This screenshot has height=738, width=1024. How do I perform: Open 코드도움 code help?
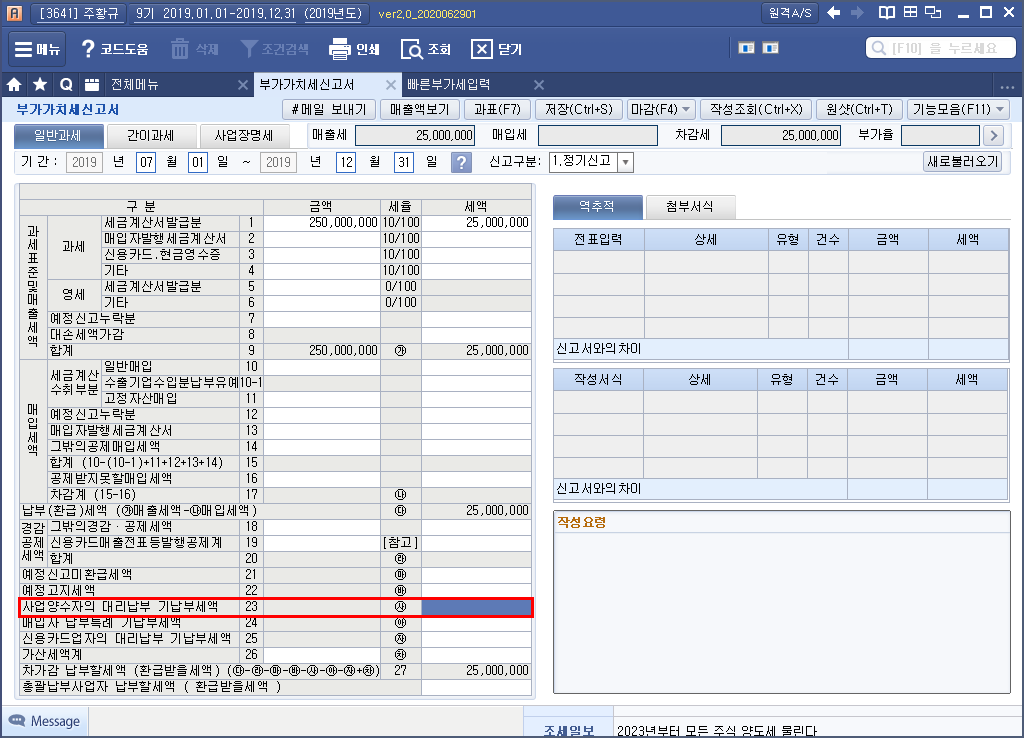click(114, 49)
